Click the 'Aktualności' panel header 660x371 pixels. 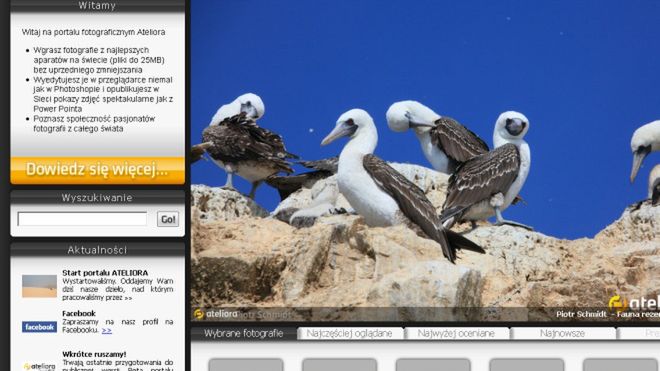97,250
